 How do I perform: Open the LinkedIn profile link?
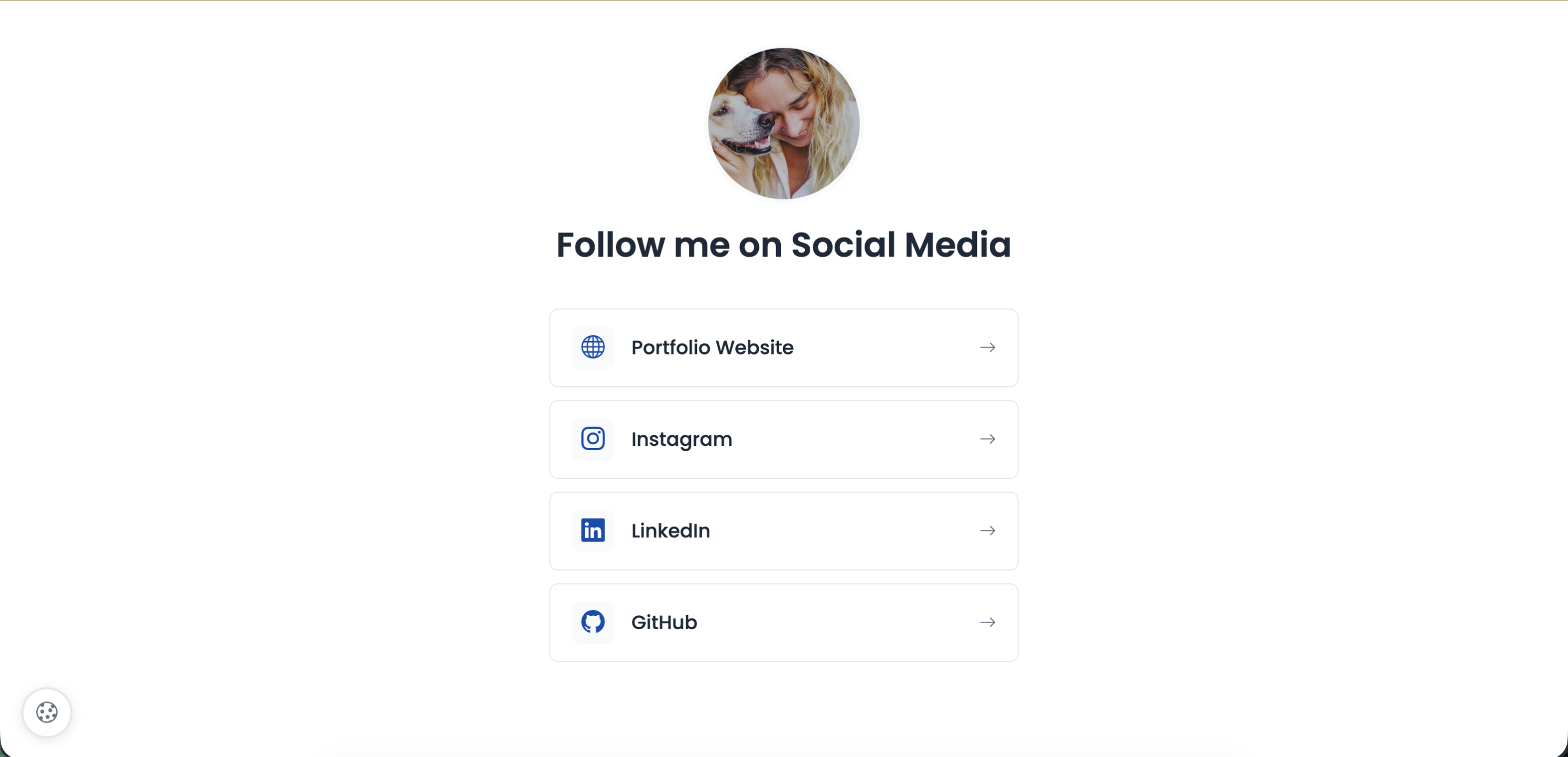(x=670, y=530)
